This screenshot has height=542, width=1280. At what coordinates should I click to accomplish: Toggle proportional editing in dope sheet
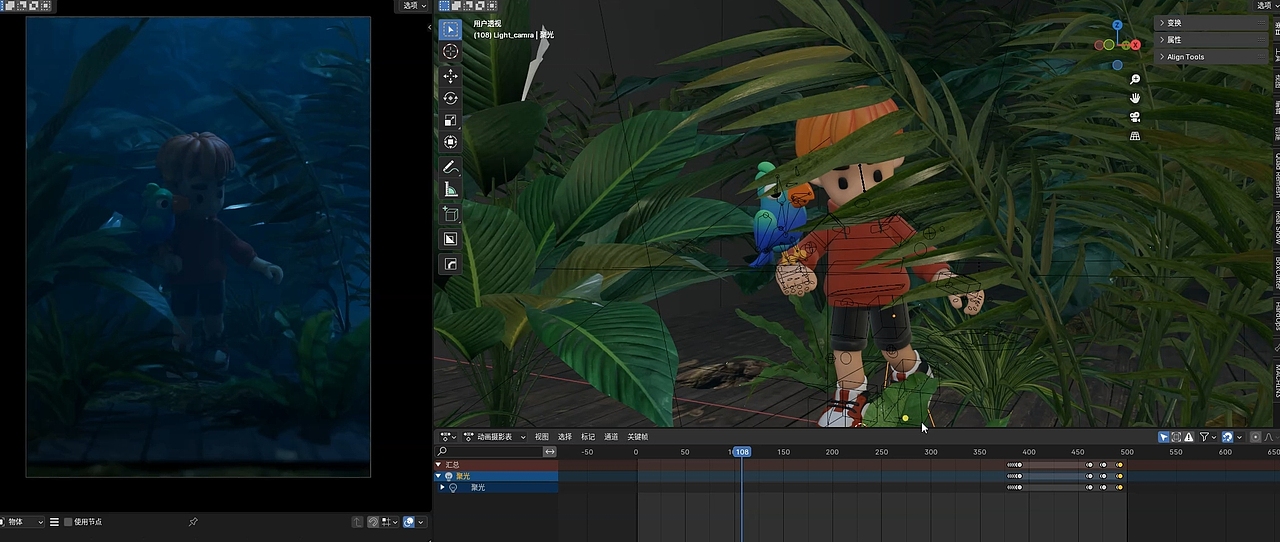pyautogui.click(x=1256, y=437)
